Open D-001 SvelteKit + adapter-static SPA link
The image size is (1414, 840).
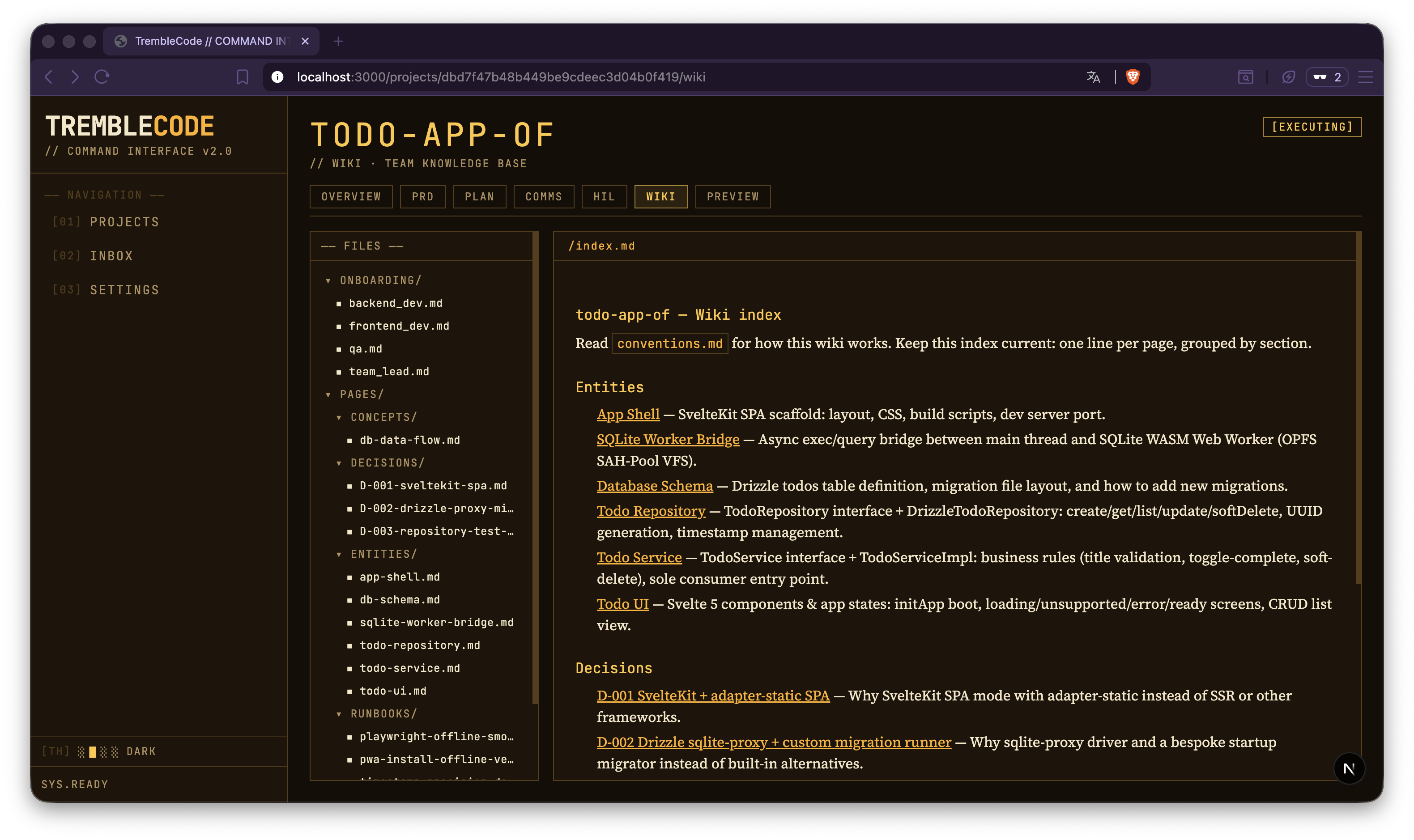coord(713,696)
